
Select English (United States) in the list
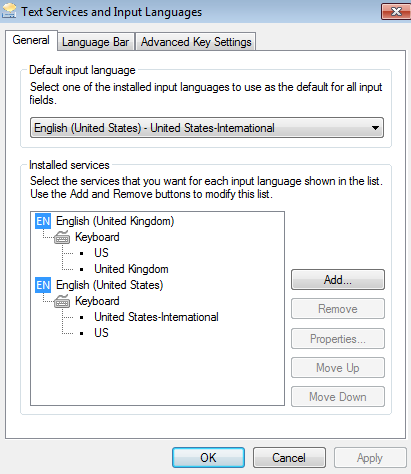tap(110, 285)
